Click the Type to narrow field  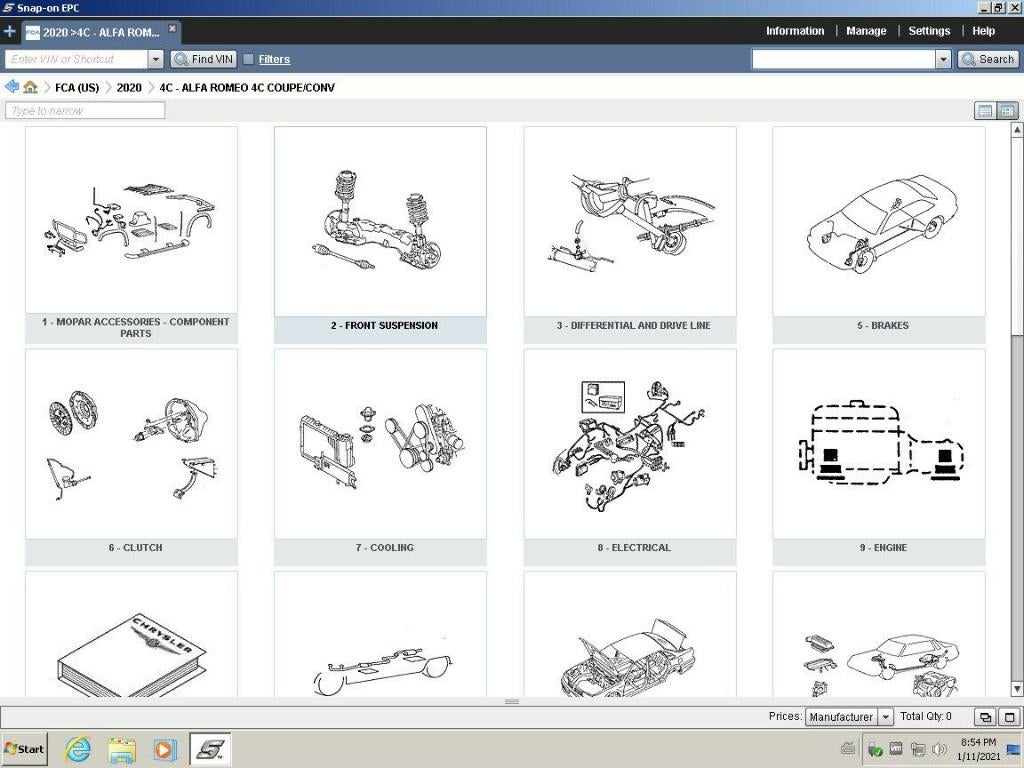click(x=85, y=111)
